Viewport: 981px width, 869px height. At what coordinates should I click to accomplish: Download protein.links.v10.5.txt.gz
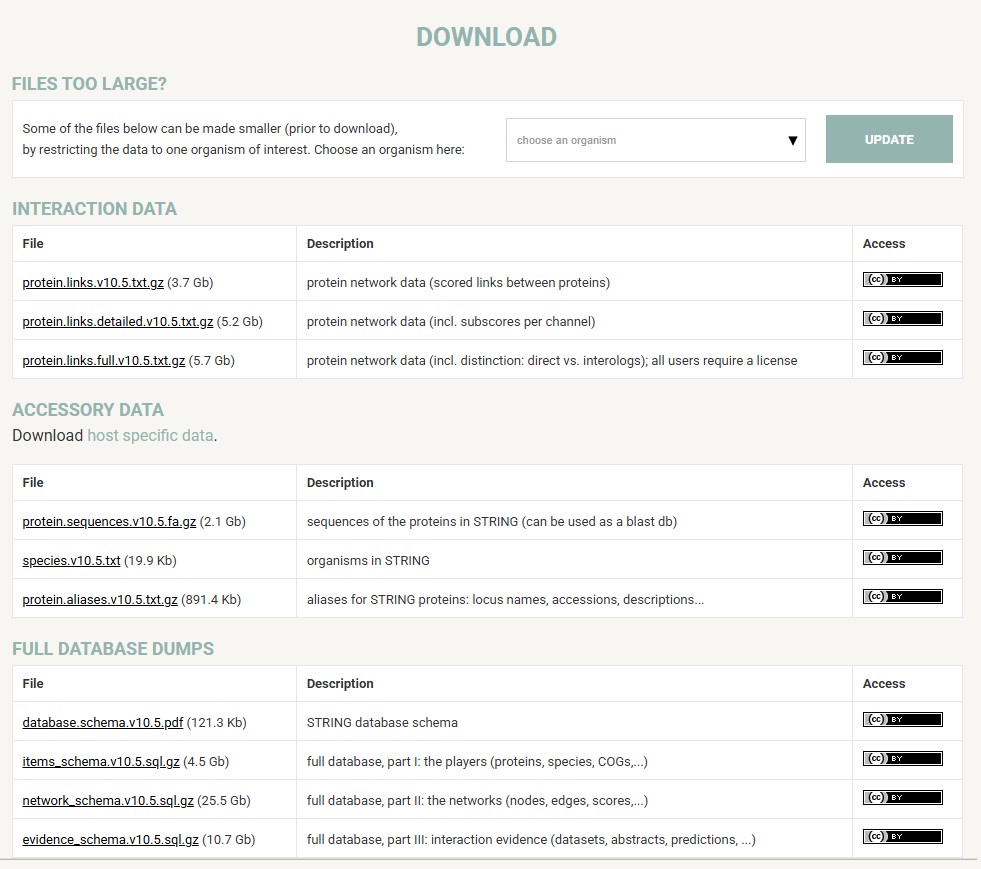[93, 283]
